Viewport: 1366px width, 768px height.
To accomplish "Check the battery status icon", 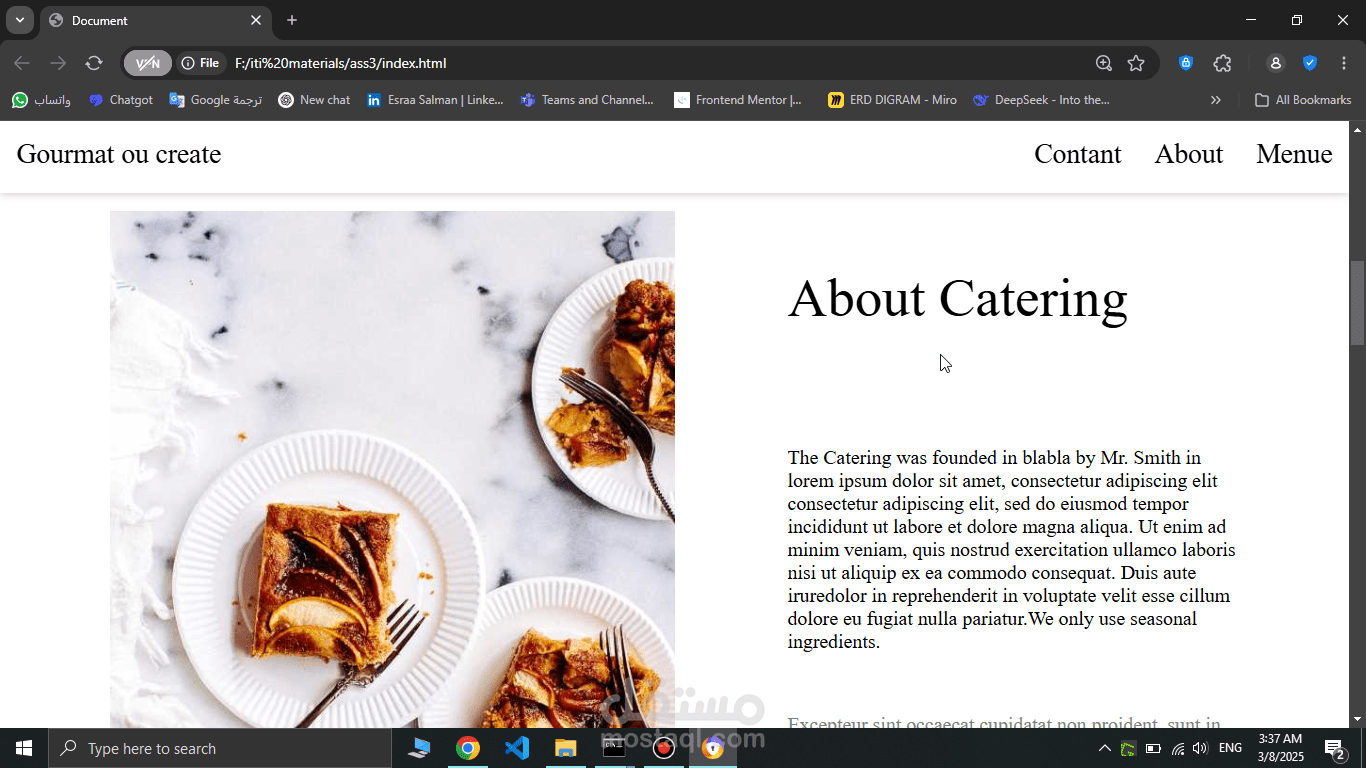I will tap(1153, 748).
